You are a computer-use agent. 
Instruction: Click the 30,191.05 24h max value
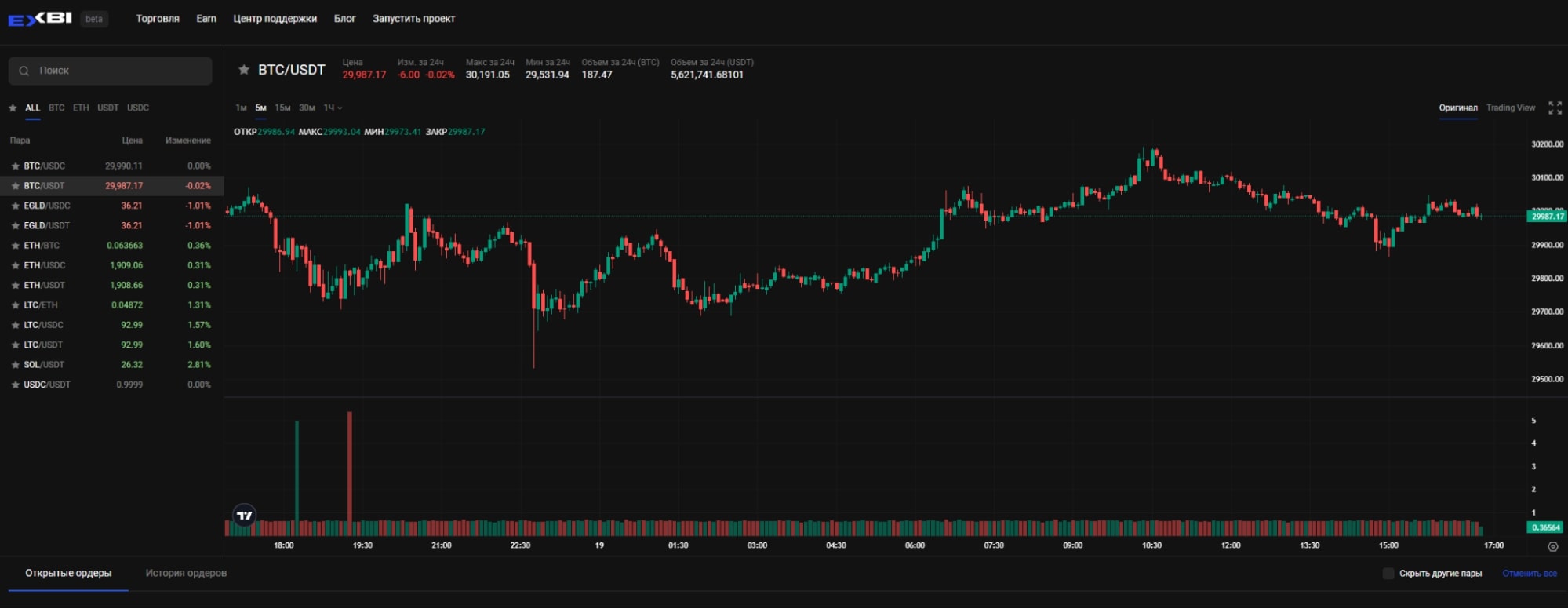tap(487, 75)
